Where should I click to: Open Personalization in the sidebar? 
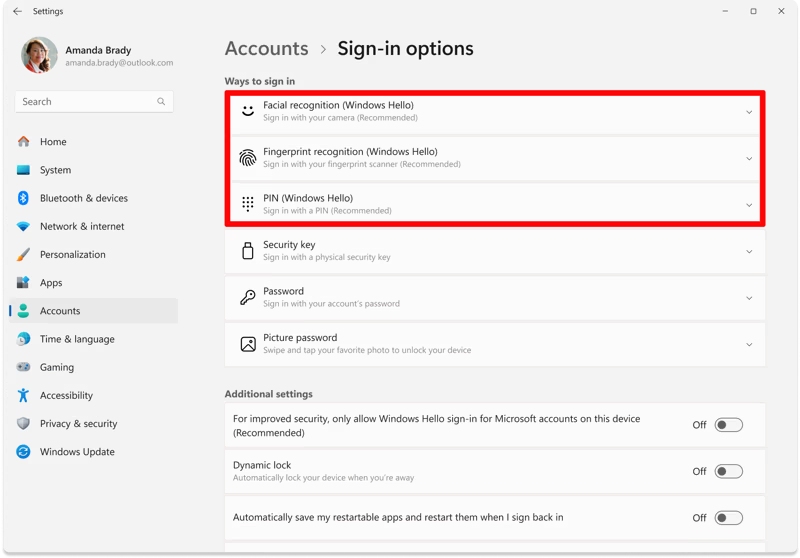coord(72,255)
